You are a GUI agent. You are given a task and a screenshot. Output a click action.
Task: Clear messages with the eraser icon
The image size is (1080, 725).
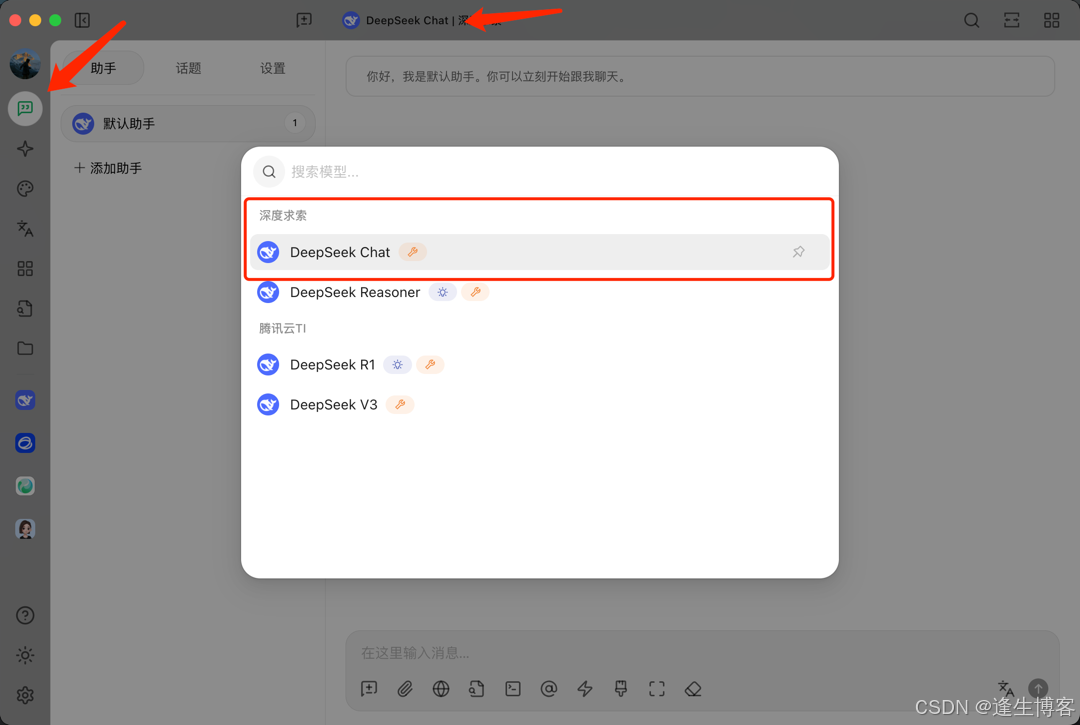click(x=693, y=689)
